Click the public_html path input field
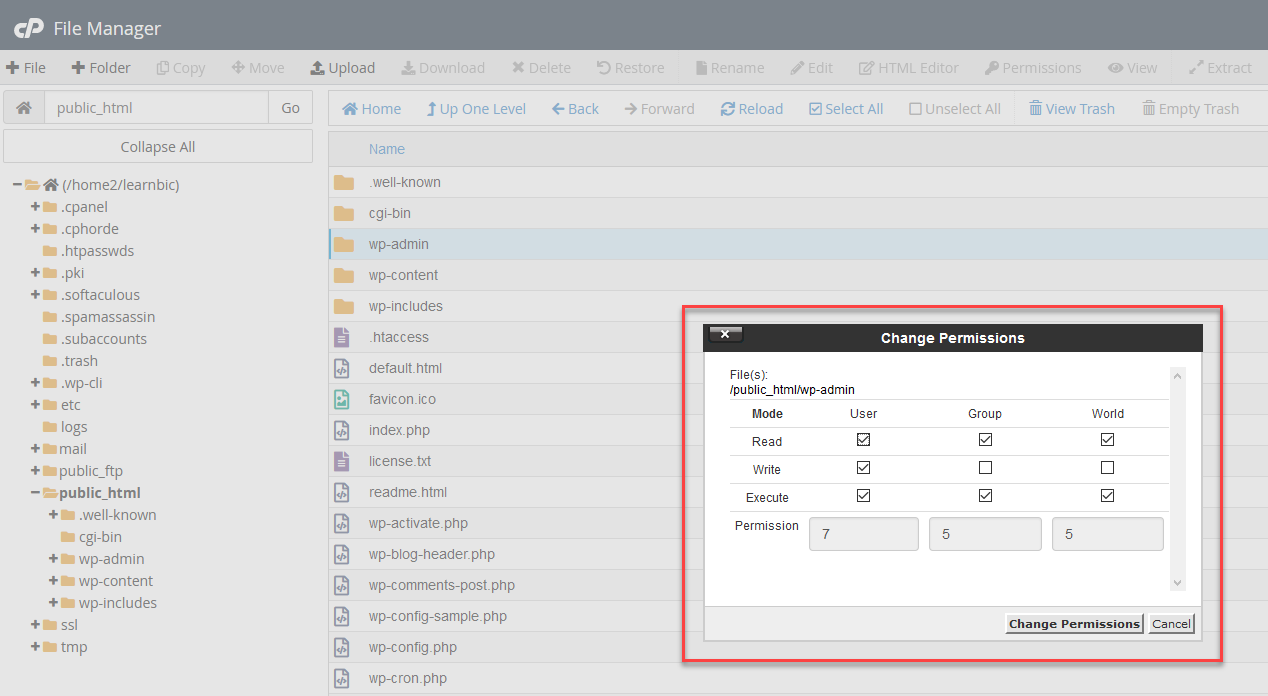 click(x=157, y=108)
